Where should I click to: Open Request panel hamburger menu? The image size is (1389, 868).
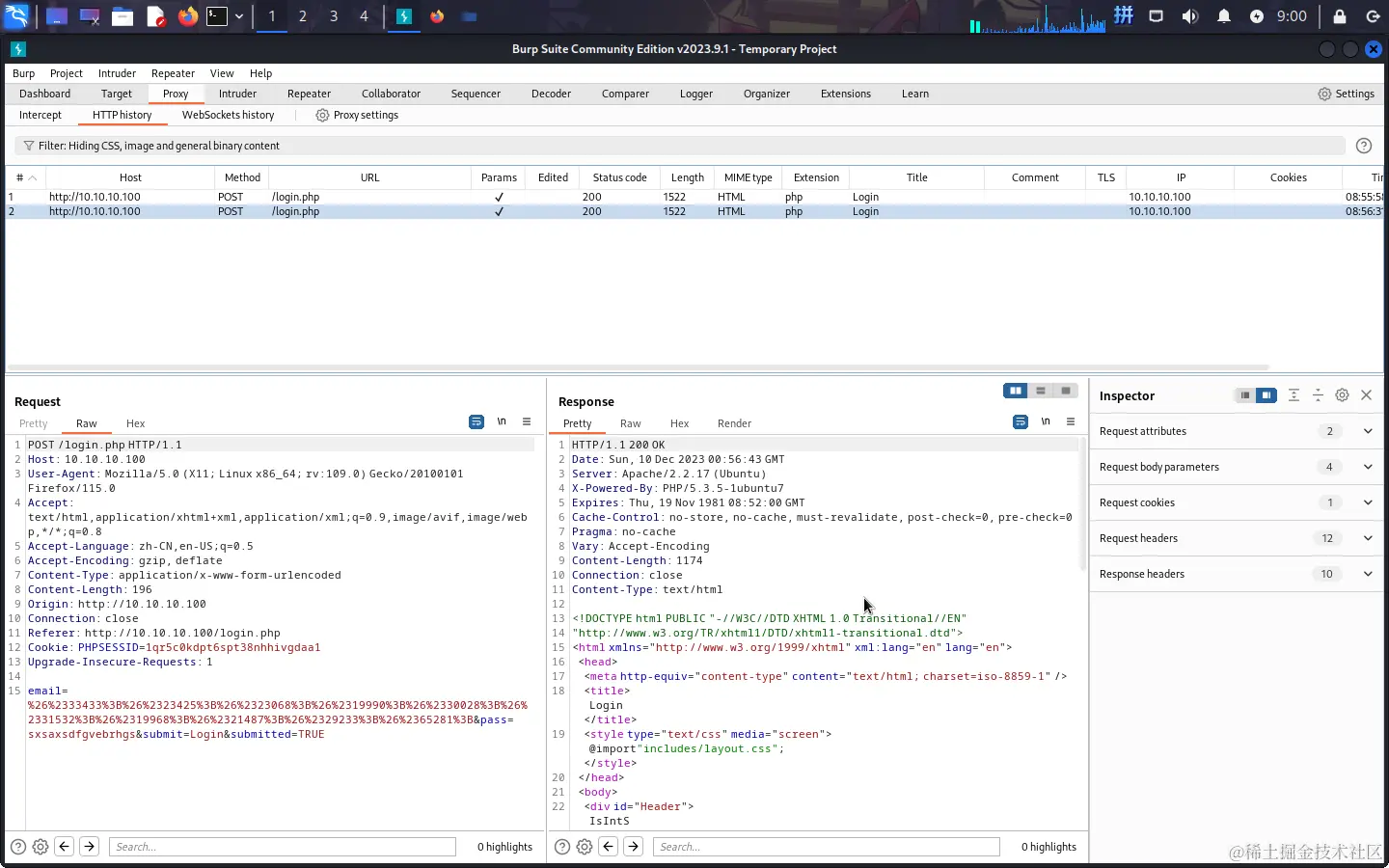tap(527, 421)
